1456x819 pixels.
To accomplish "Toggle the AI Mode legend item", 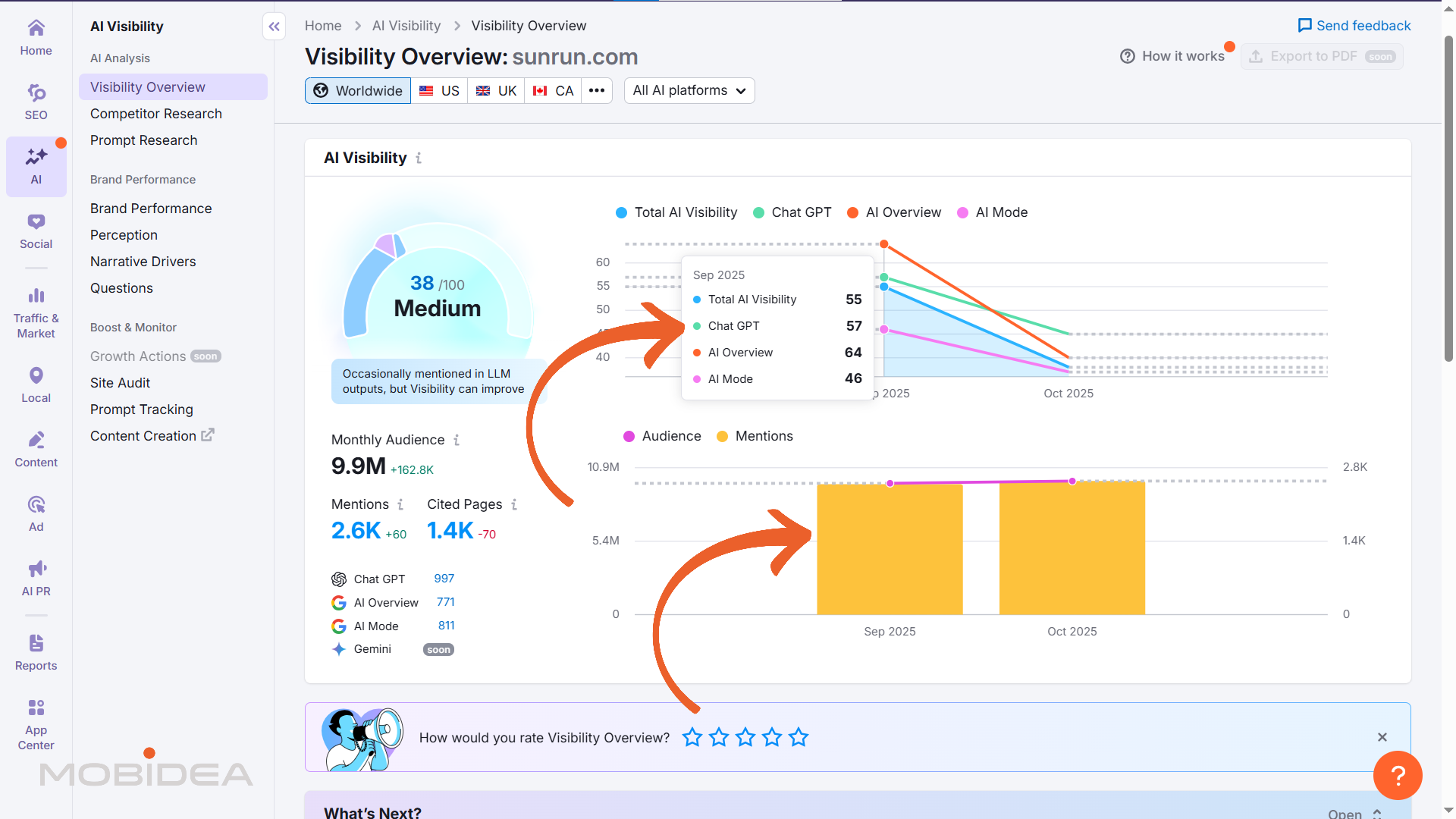I will click(992, 212).
